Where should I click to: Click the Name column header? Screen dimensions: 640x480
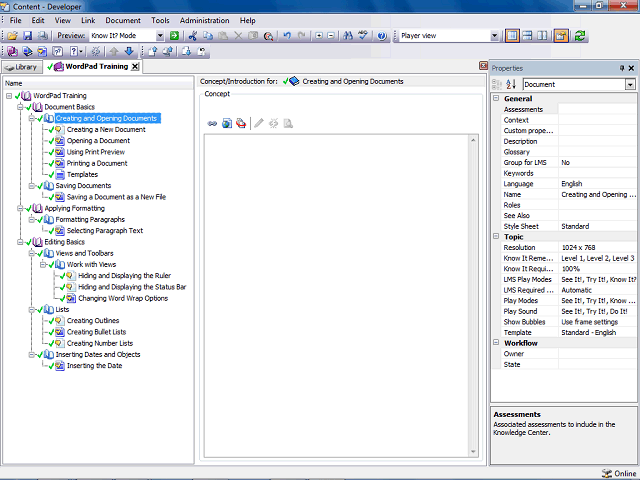[98, 83]
